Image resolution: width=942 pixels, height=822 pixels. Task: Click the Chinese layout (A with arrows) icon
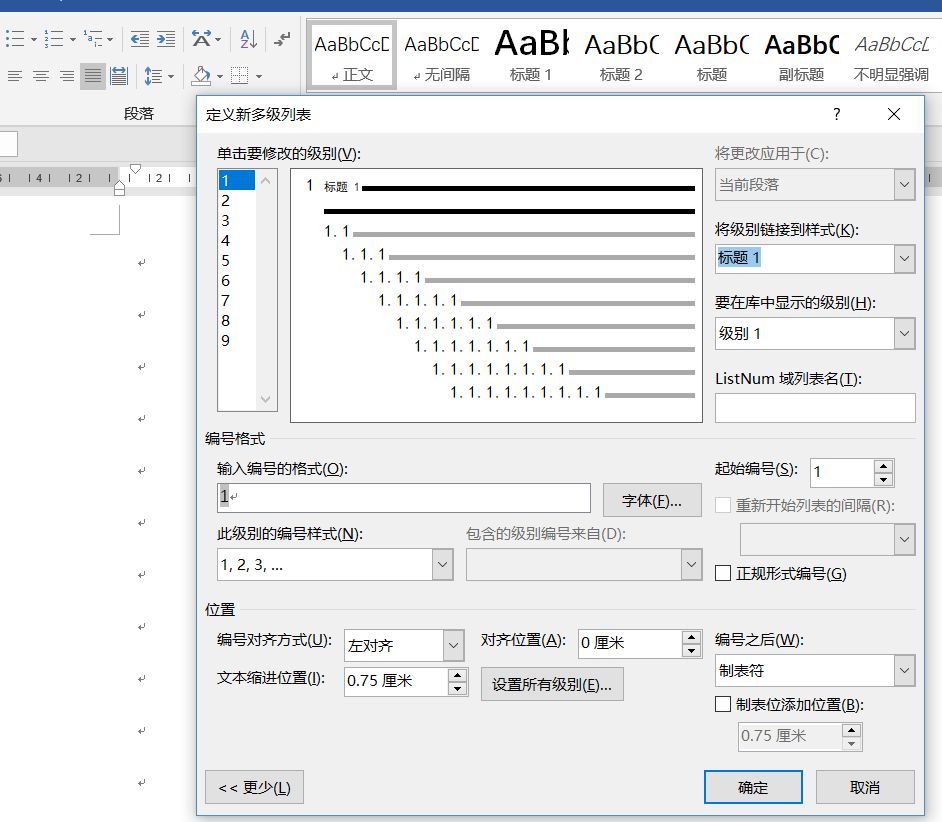(x=201, y=39)
